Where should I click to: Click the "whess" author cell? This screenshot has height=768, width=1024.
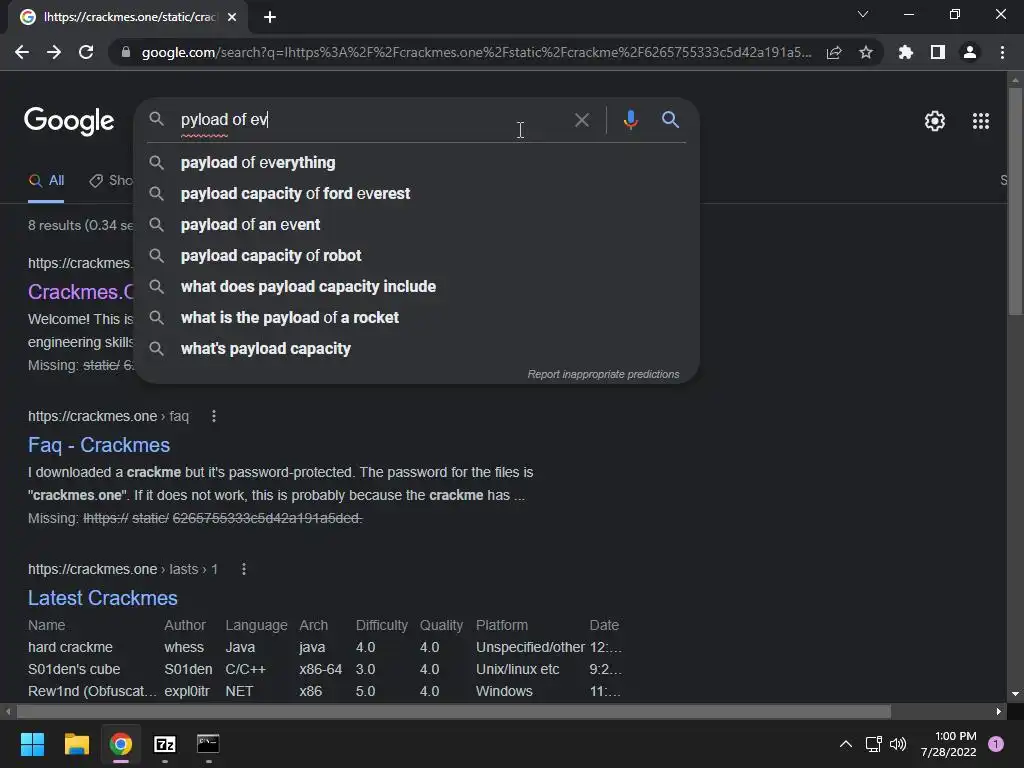click(x=184, y=647)
